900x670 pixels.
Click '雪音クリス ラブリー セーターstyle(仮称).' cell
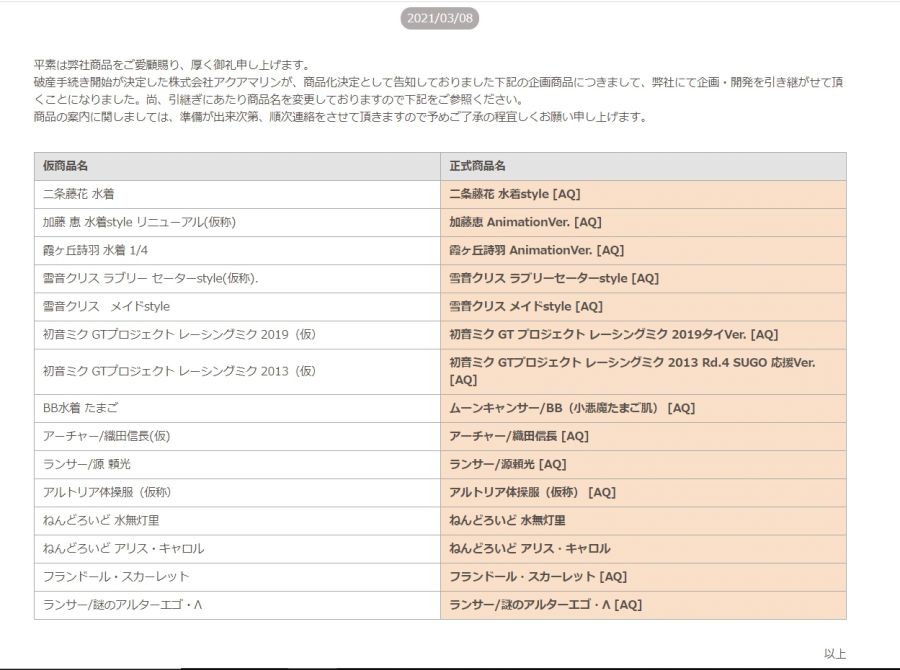[237, 279]
